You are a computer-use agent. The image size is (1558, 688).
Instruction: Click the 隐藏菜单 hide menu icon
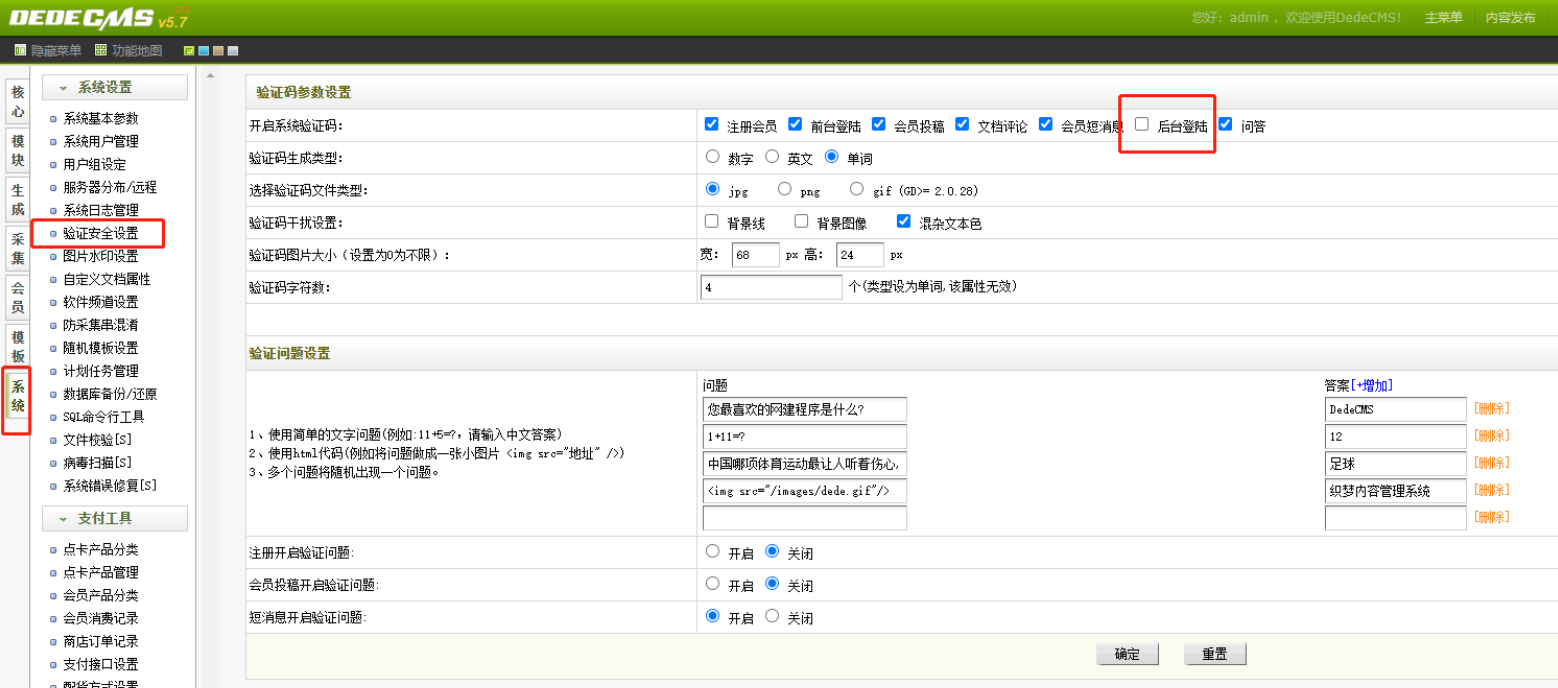pyautogui.click(x=21, y=50)
